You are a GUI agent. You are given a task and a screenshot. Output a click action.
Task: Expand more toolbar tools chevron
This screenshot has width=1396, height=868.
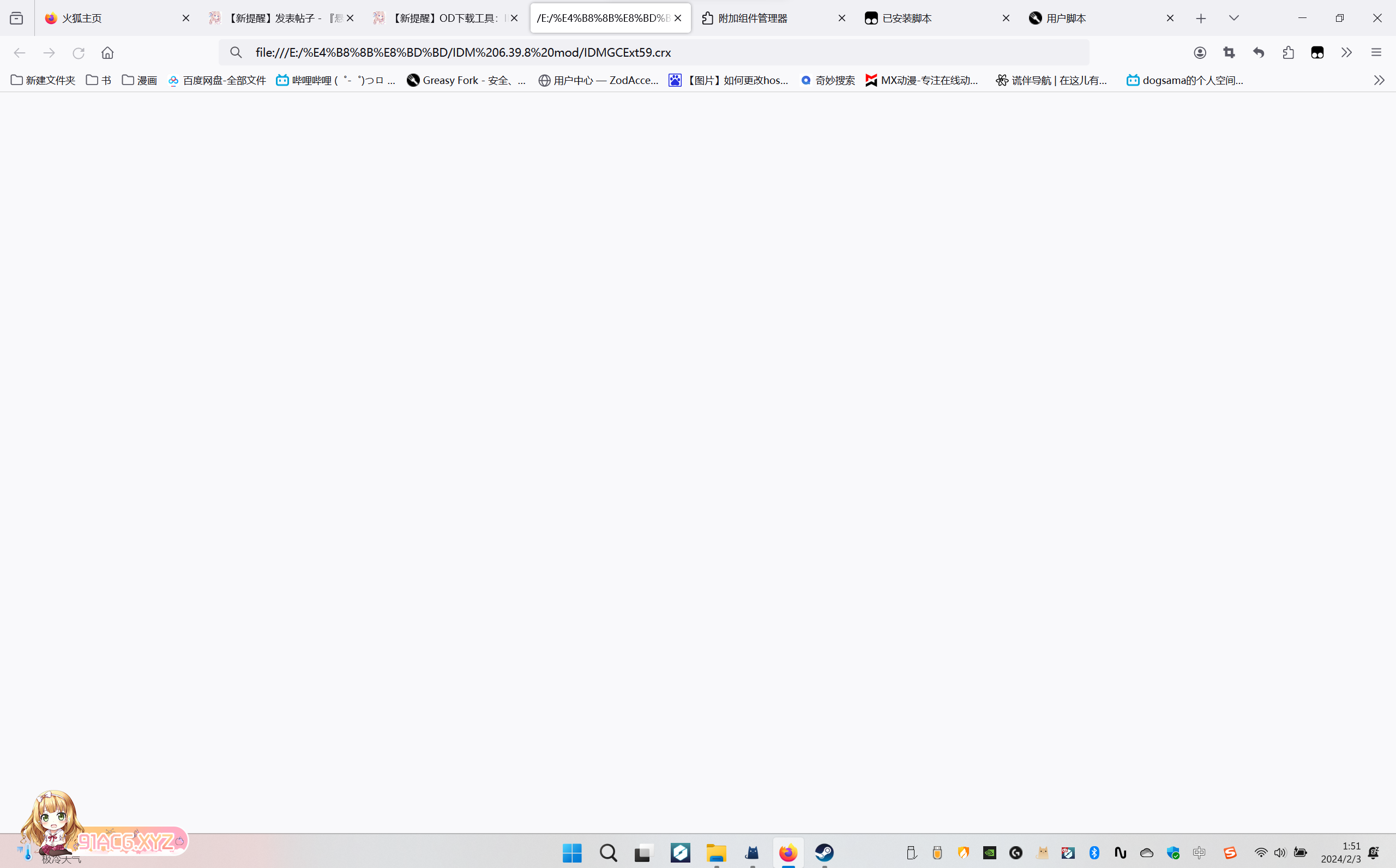(x=1346, y=53)
